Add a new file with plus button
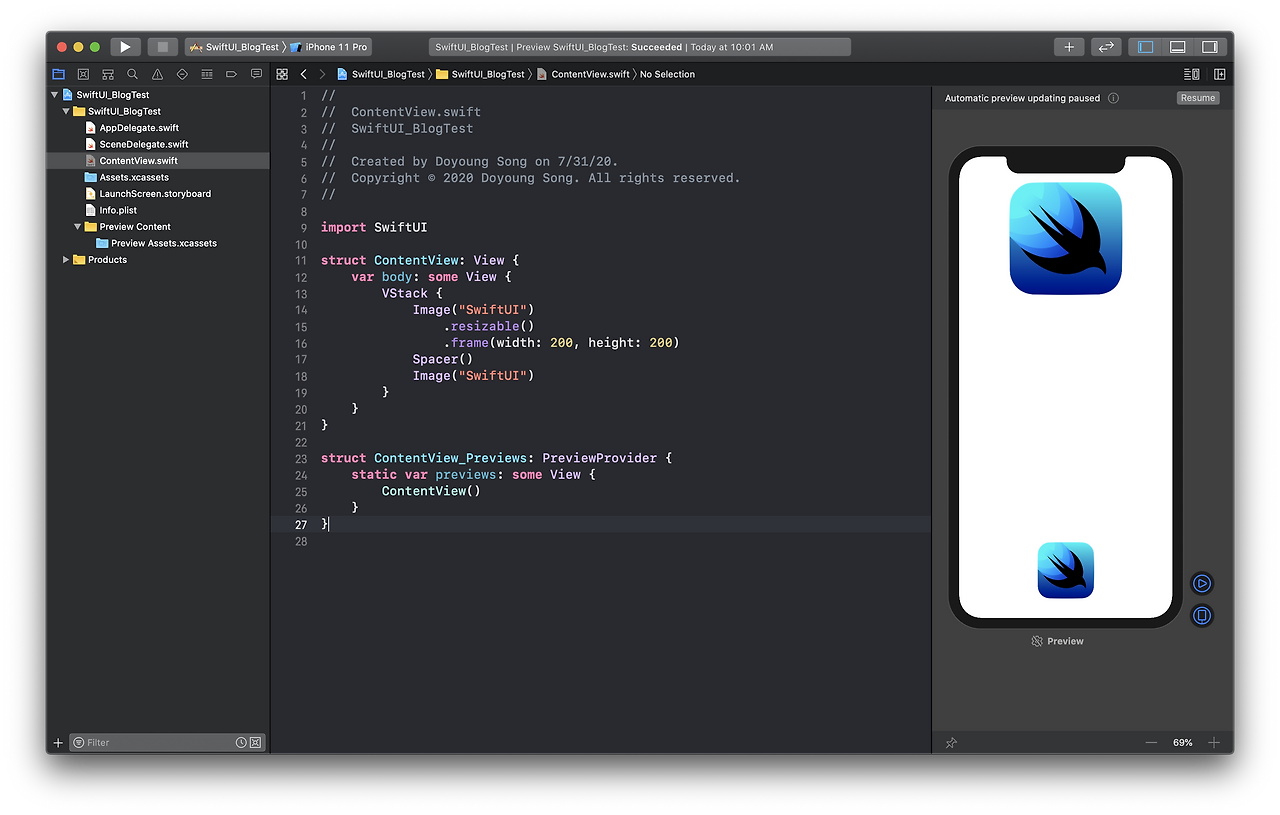This screenshot has width=1280, height=815. 58,743
